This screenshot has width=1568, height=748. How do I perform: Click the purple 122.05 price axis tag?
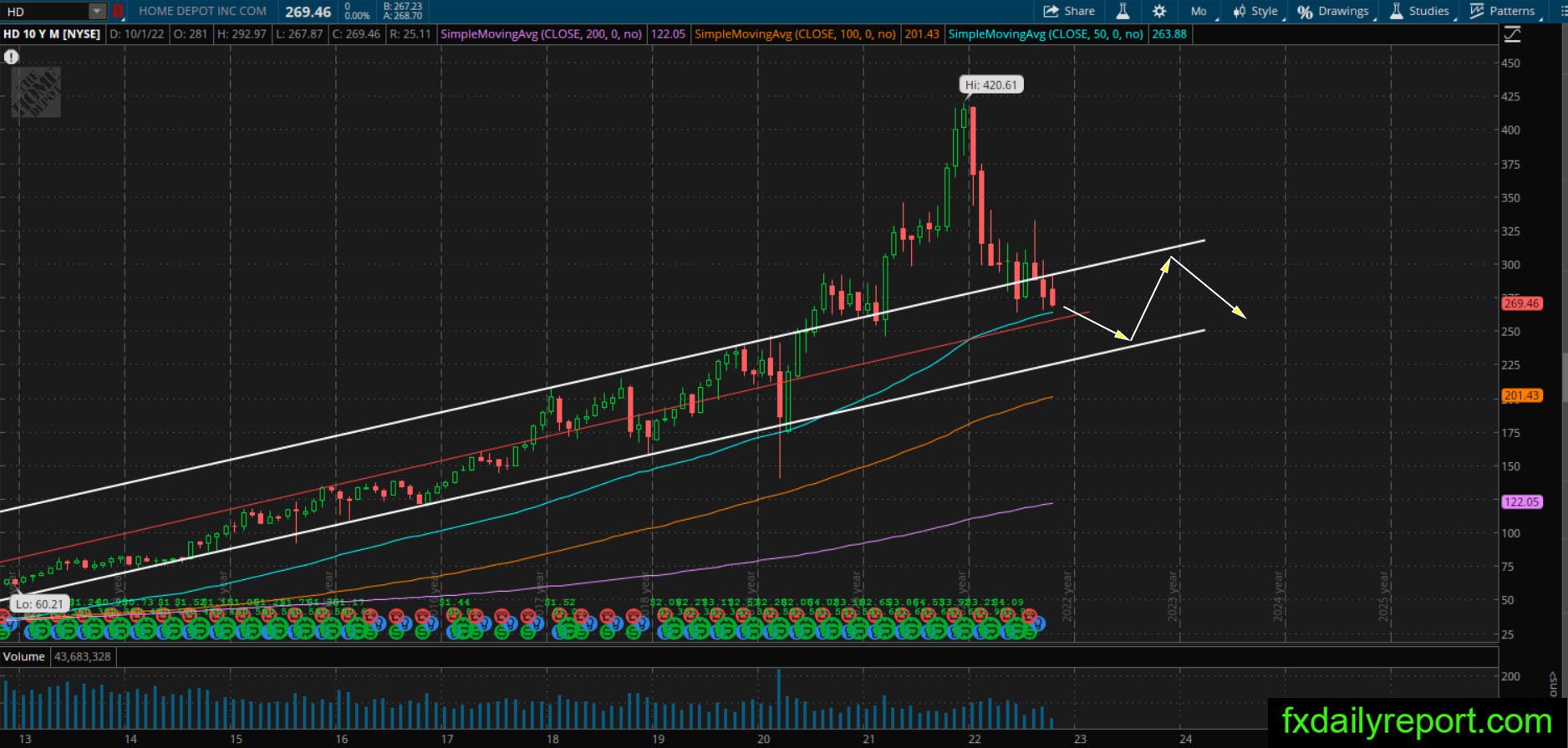click(1521, 501)
